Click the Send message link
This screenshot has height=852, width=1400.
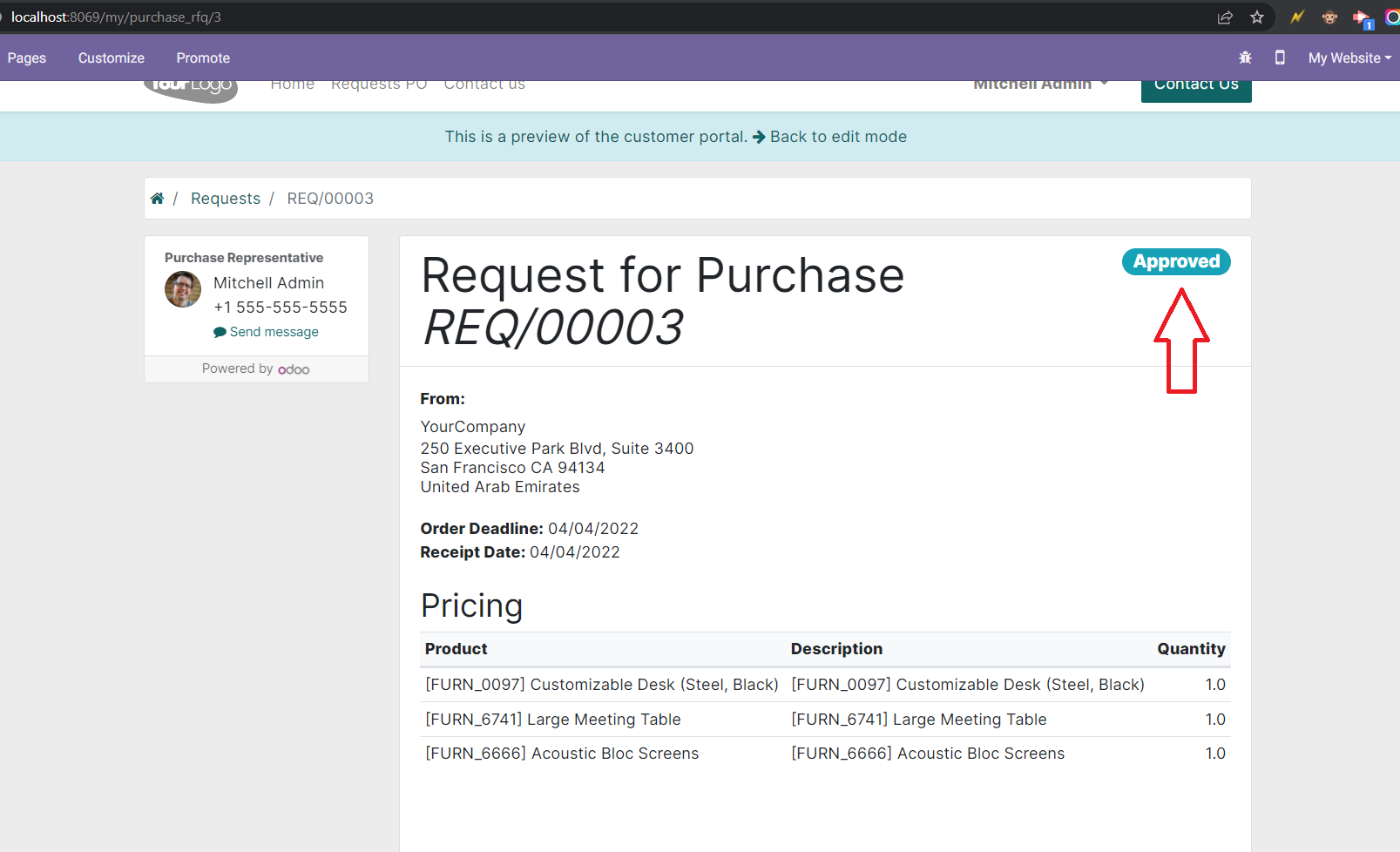274,332
